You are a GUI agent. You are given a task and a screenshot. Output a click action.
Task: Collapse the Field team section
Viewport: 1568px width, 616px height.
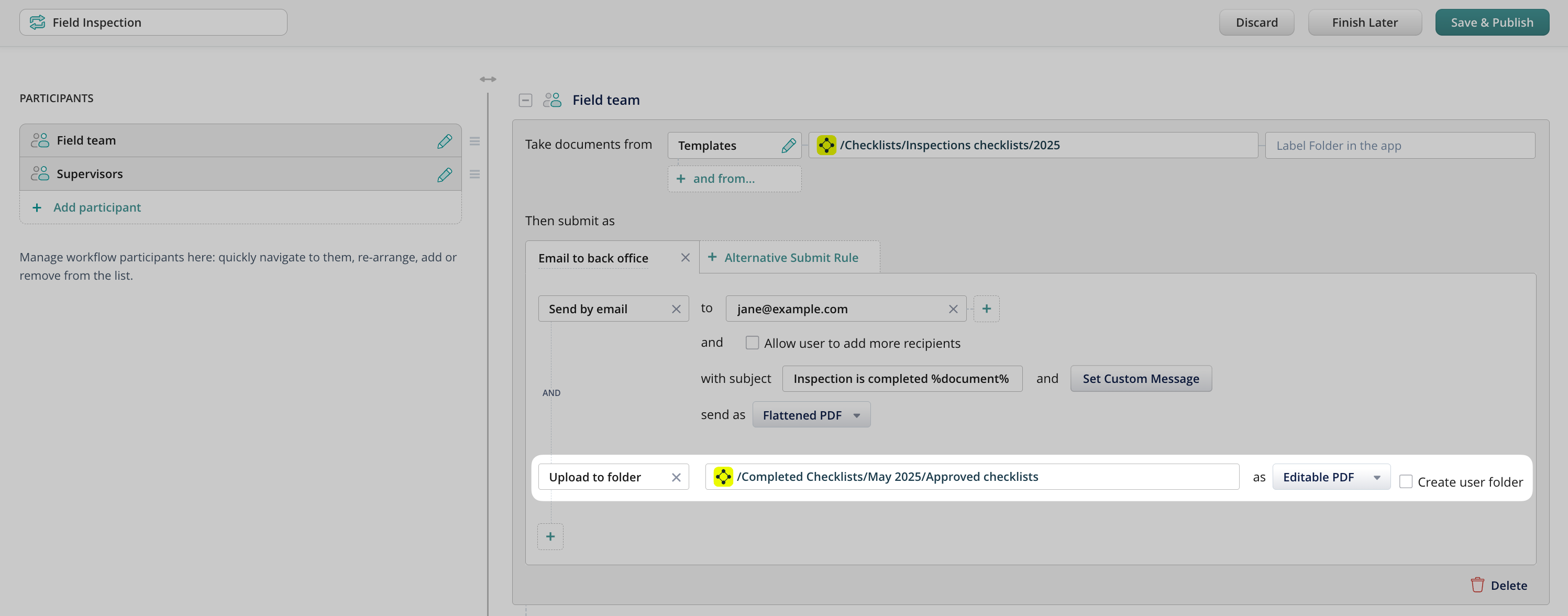(x=525, y=101)
